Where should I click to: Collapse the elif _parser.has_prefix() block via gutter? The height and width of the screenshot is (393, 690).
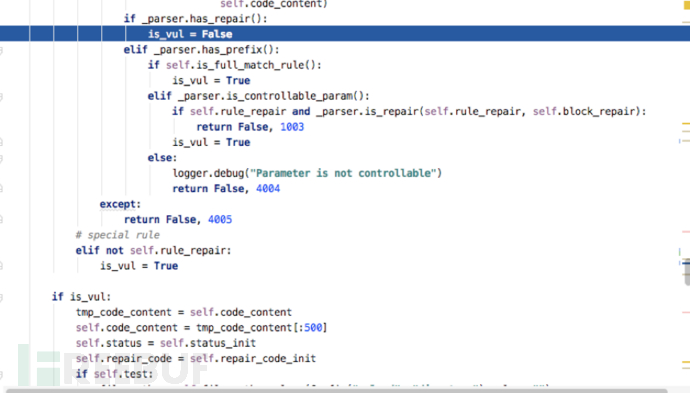[1, 51]
